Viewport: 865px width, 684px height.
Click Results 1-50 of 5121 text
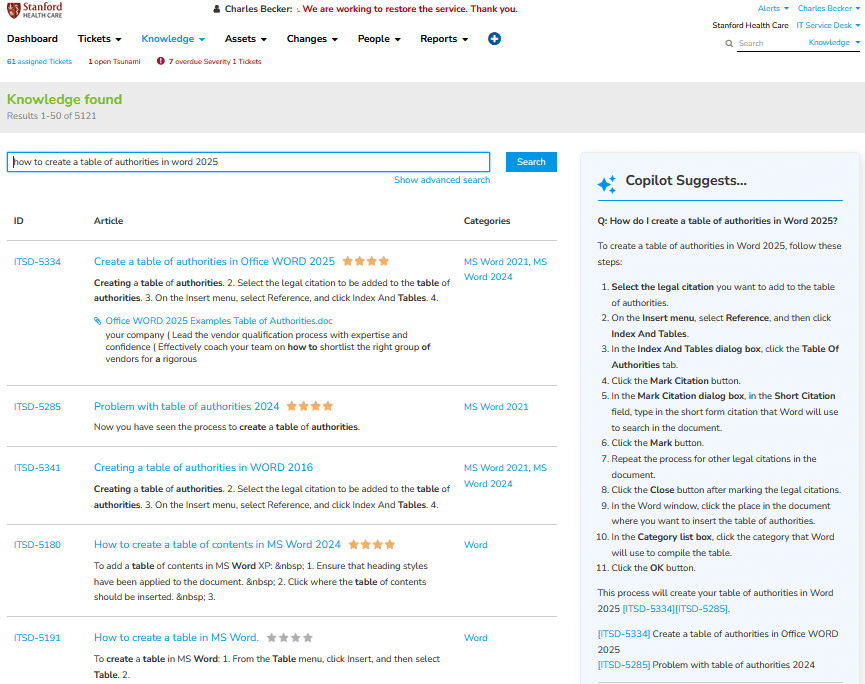click(x=51, y=116)
